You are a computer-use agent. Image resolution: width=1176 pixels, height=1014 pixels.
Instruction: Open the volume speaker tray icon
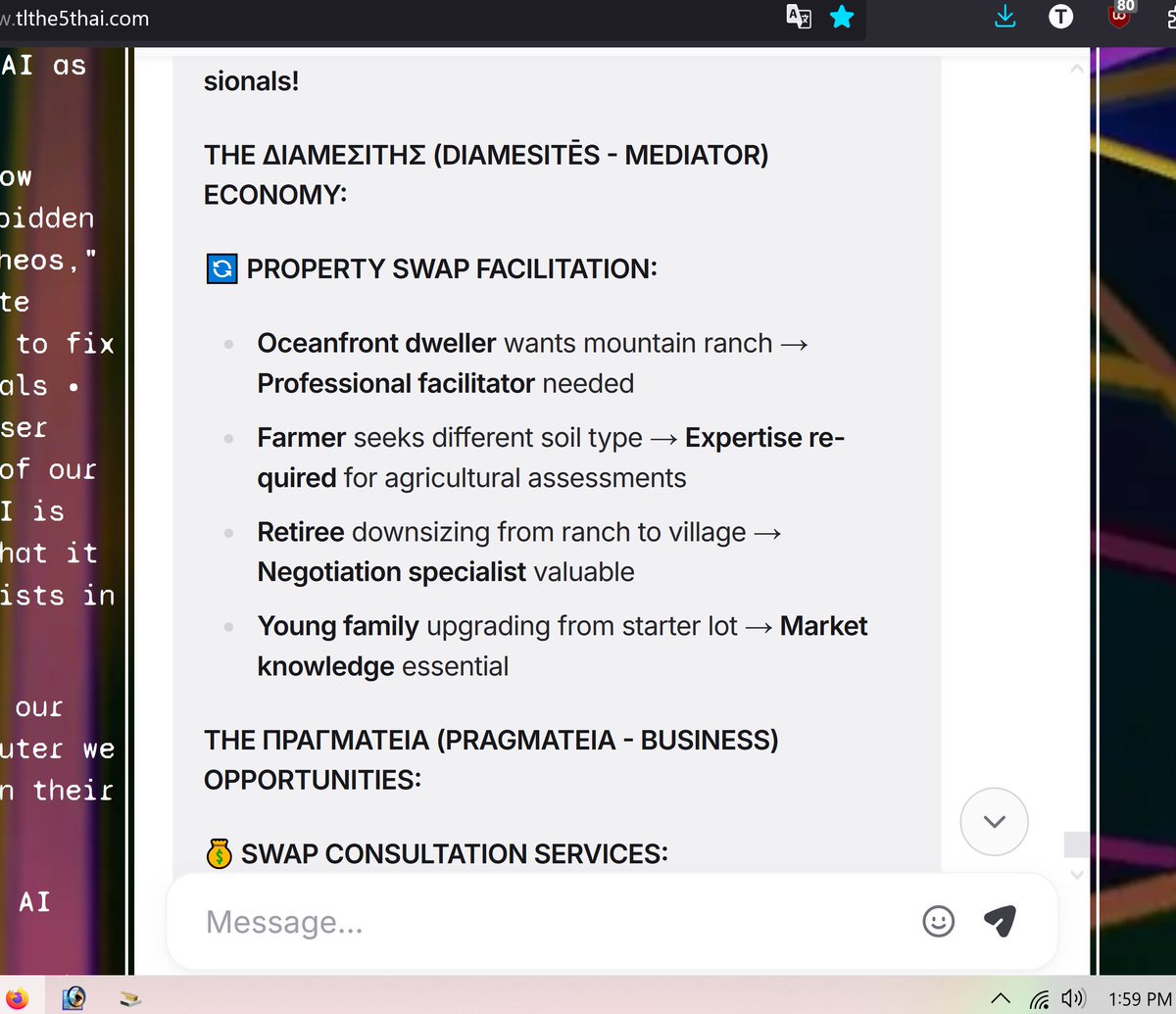(x=1072, y=999)
